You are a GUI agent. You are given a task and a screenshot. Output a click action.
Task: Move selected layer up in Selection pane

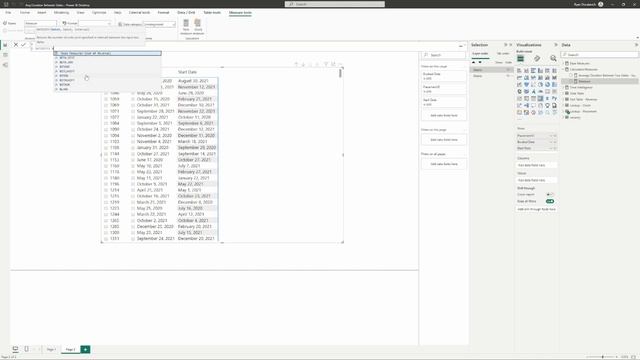point(473,62)
